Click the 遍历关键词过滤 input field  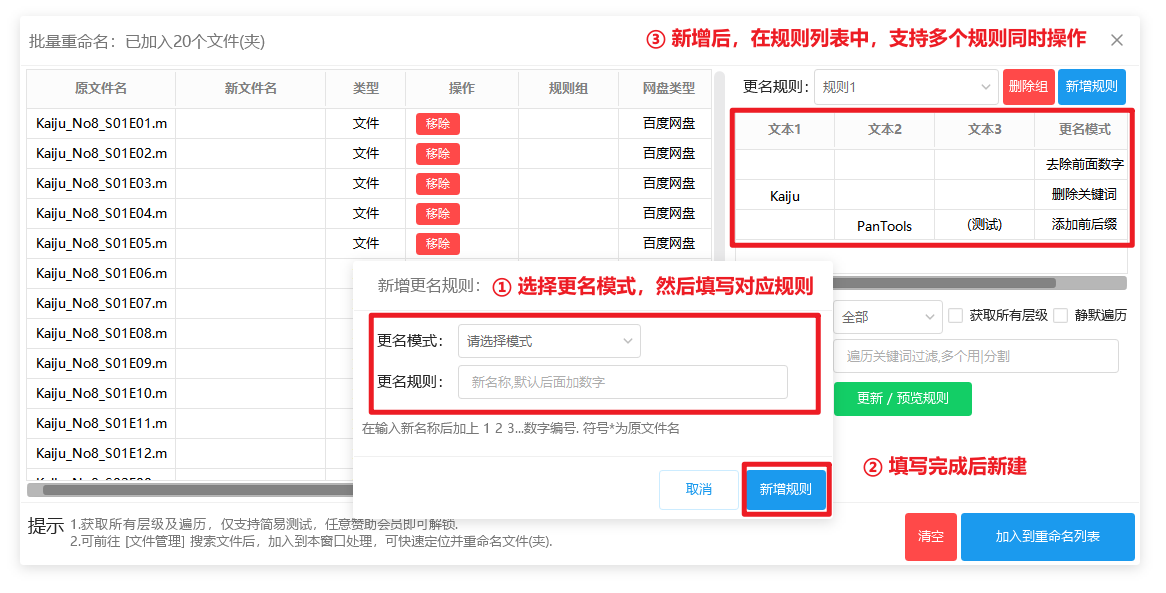click(975, 356)
